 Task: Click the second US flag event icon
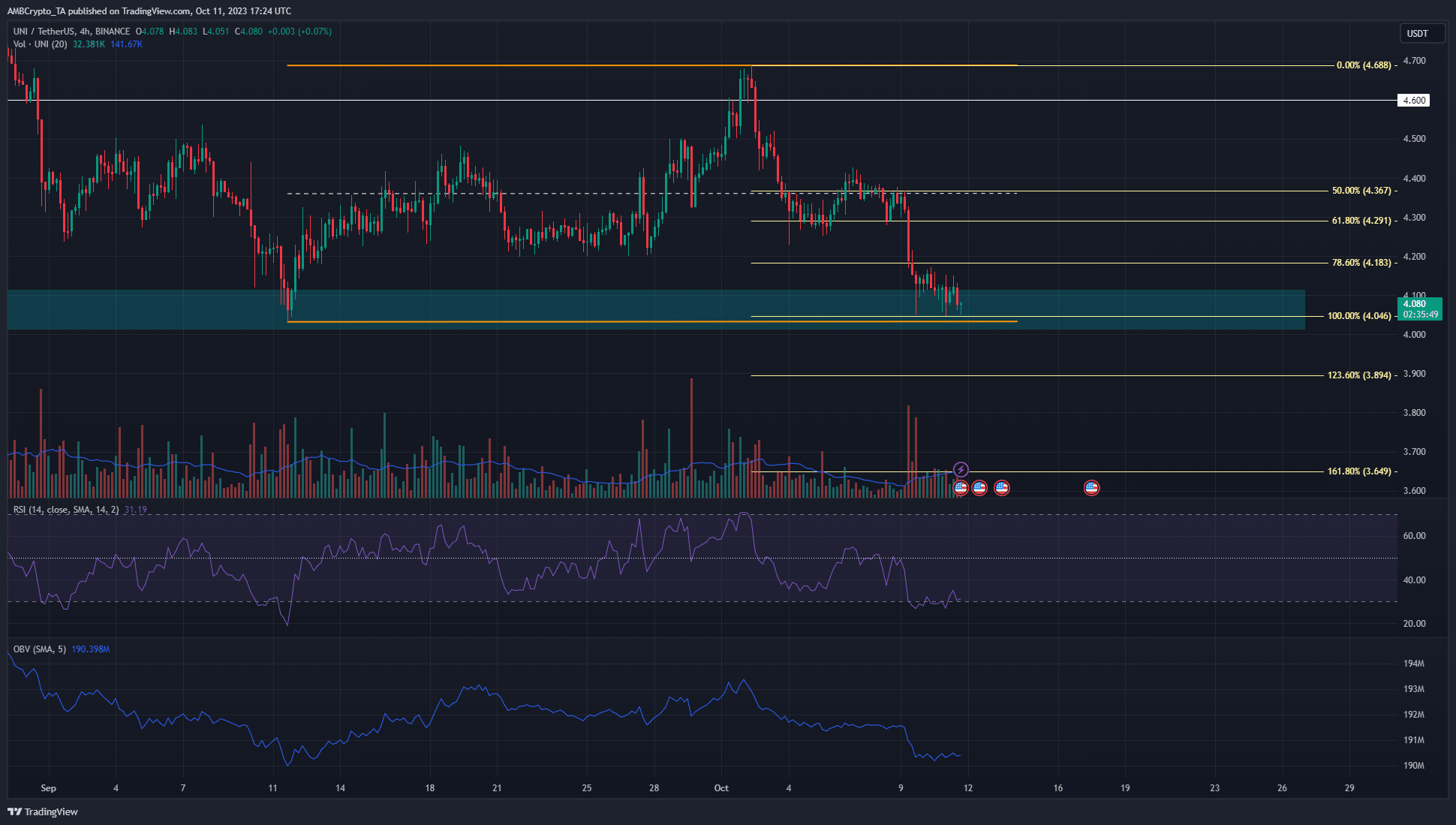(979, 488)
